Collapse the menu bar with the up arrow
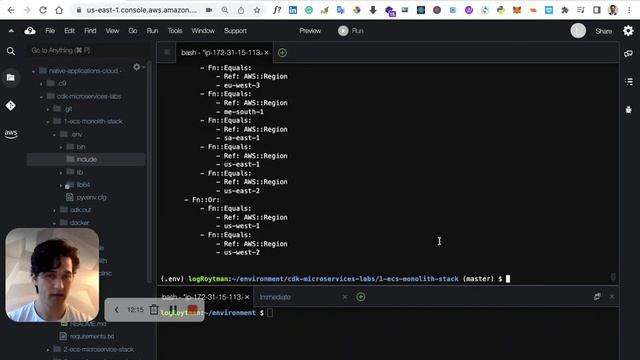640x360 pixels. (x=11, y=31)
